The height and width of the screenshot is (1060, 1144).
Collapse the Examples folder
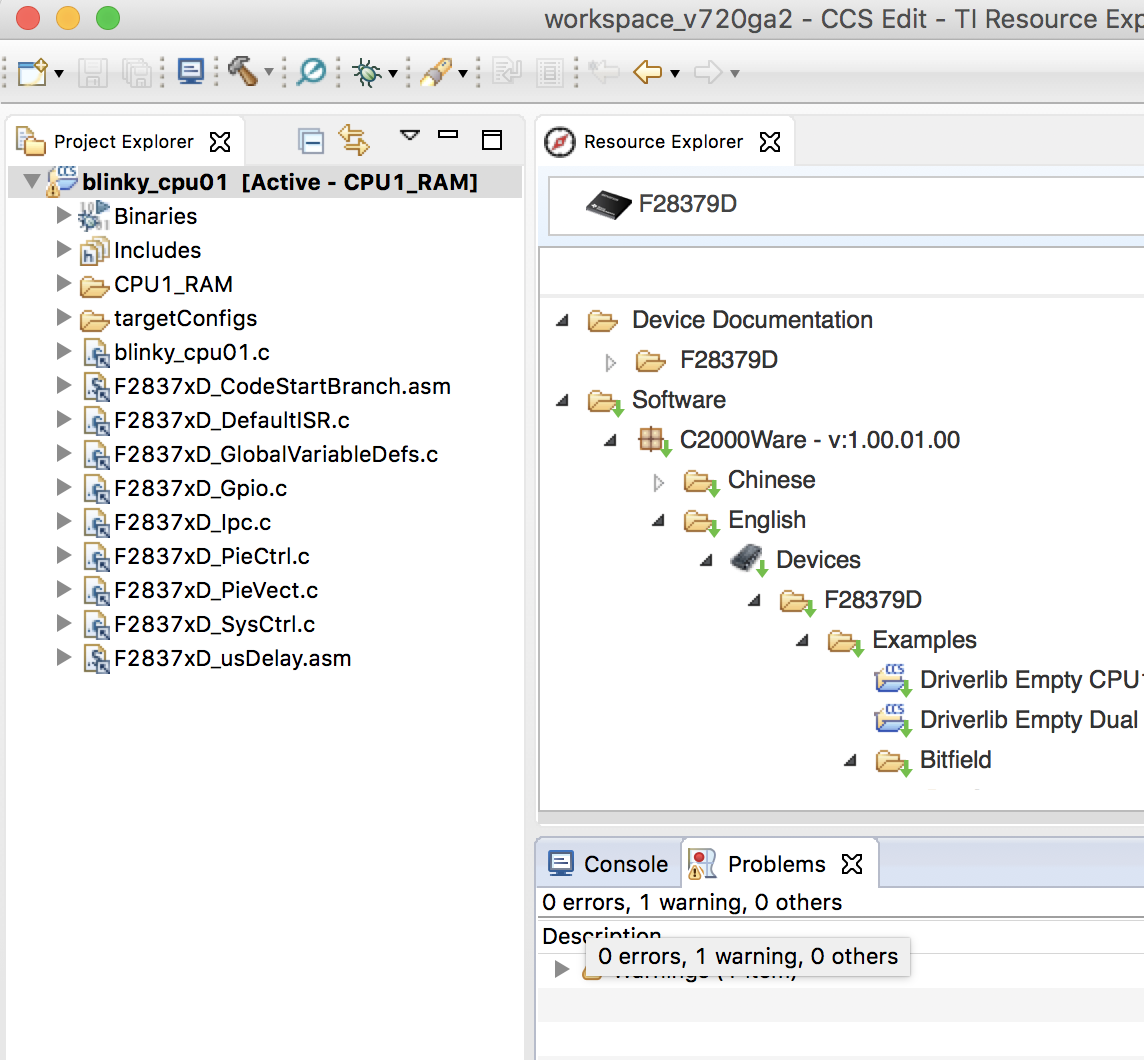[802, 641]
